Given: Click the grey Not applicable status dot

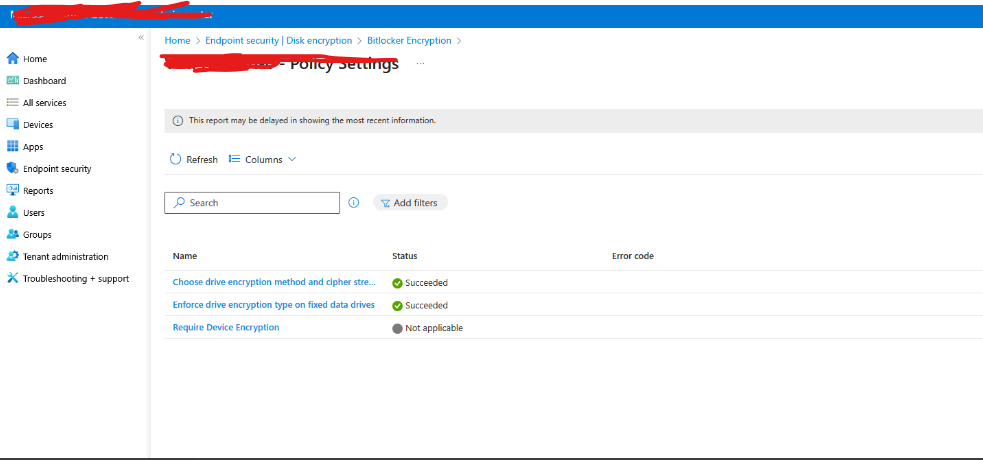Looking at the screenshot, I should click(397, 328).
